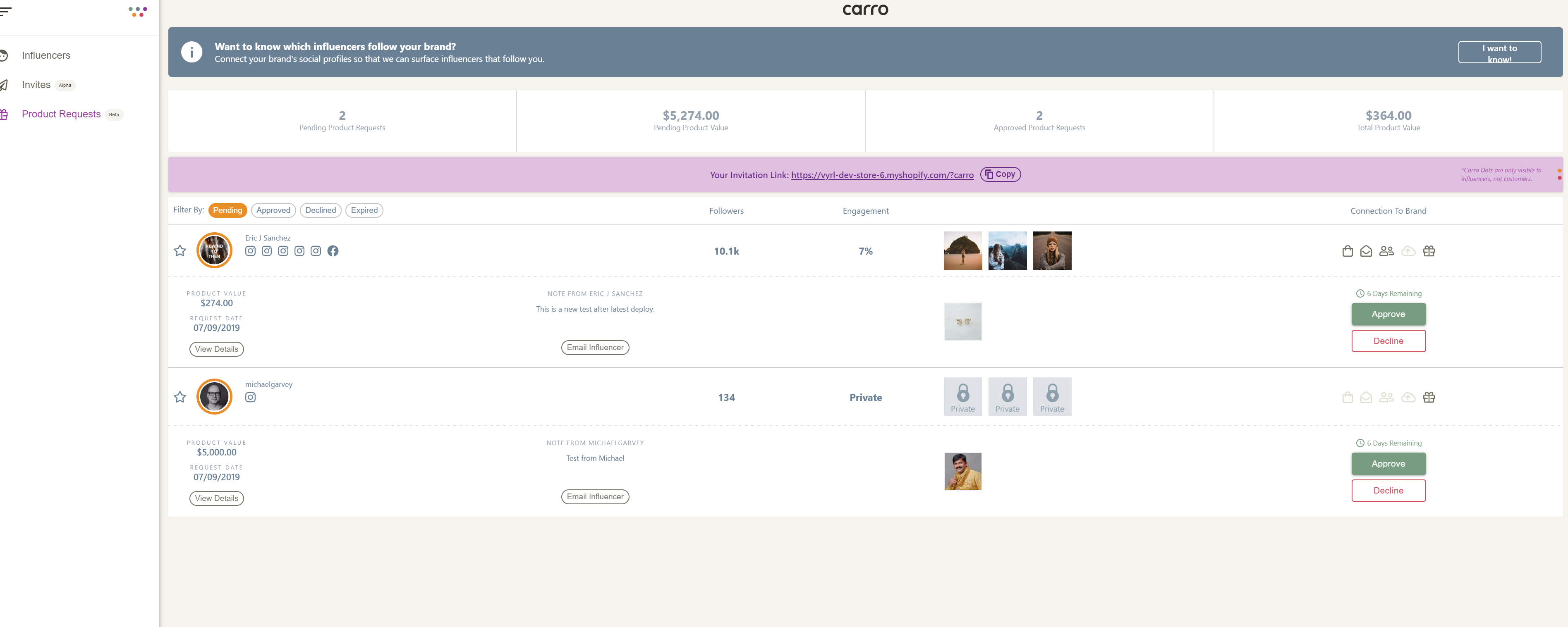Show Expired product requests
1568x627 pixels.
click(x=364, y=210)
